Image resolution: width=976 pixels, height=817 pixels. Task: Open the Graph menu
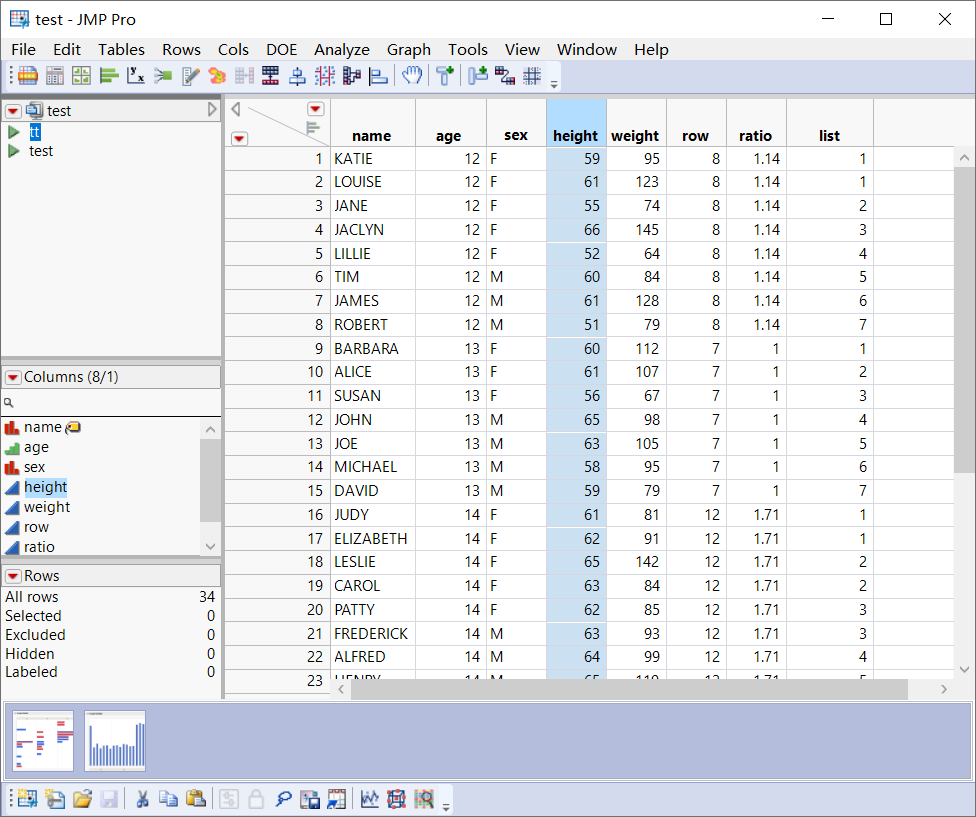click(408, 49)
